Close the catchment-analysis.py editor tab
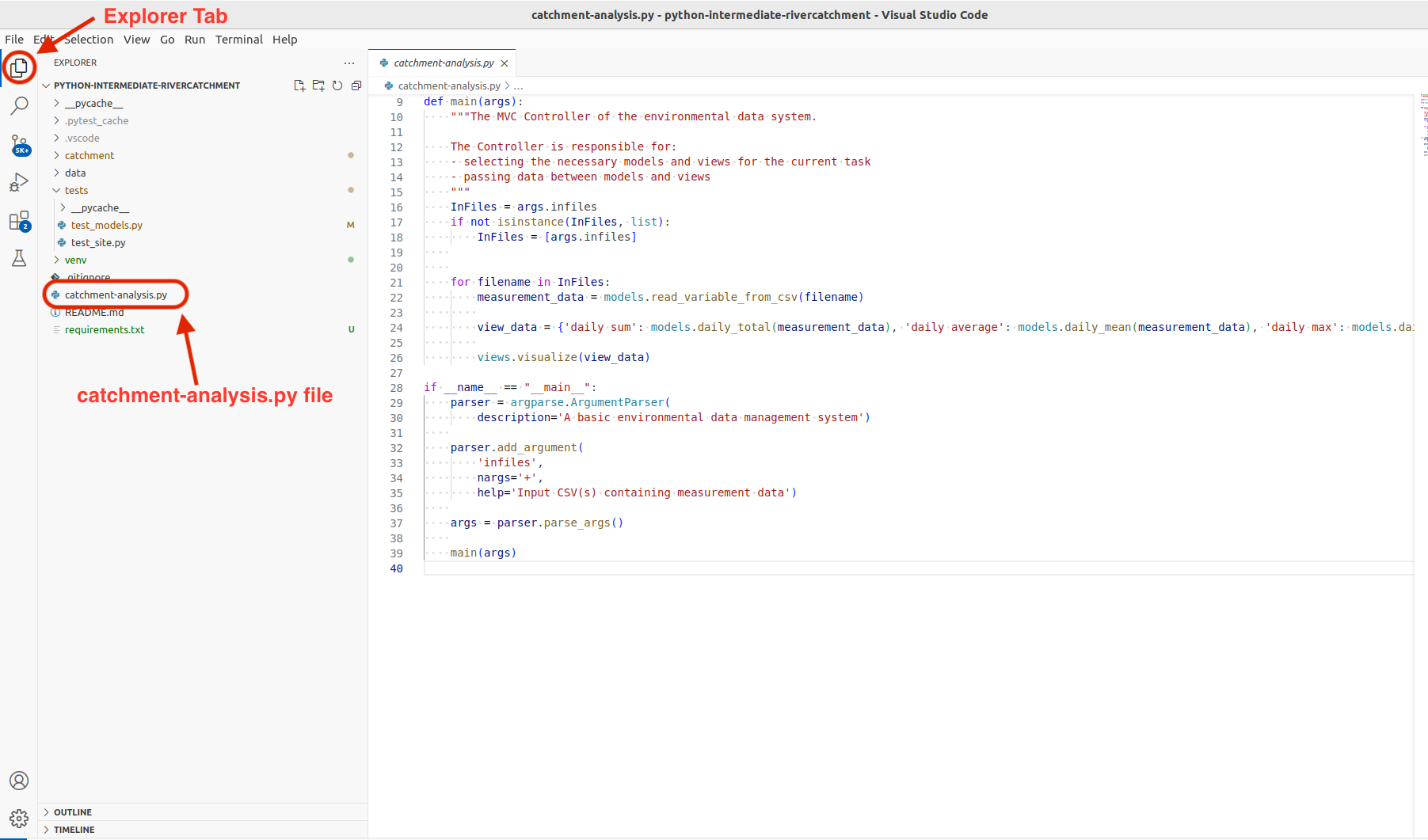The width and height of the screenshot is (1428, 840). point(505,63)
